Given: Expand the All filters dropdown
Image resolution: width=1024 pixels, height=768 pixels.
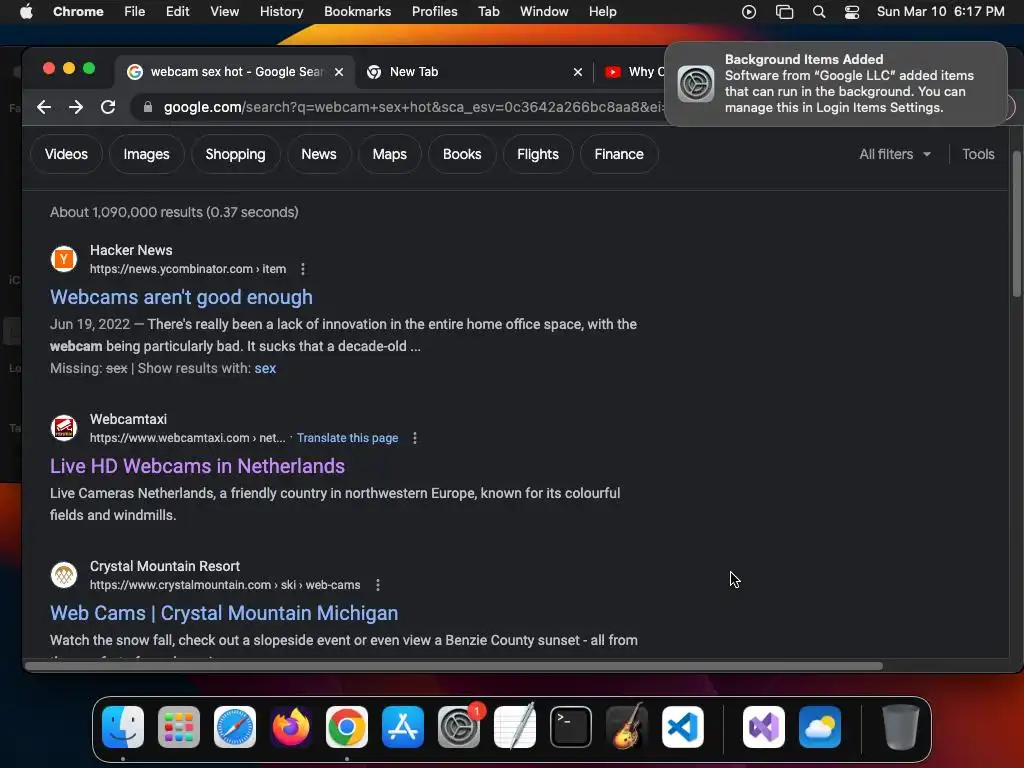Looking at the screenshot, I should tap(895, 154).
